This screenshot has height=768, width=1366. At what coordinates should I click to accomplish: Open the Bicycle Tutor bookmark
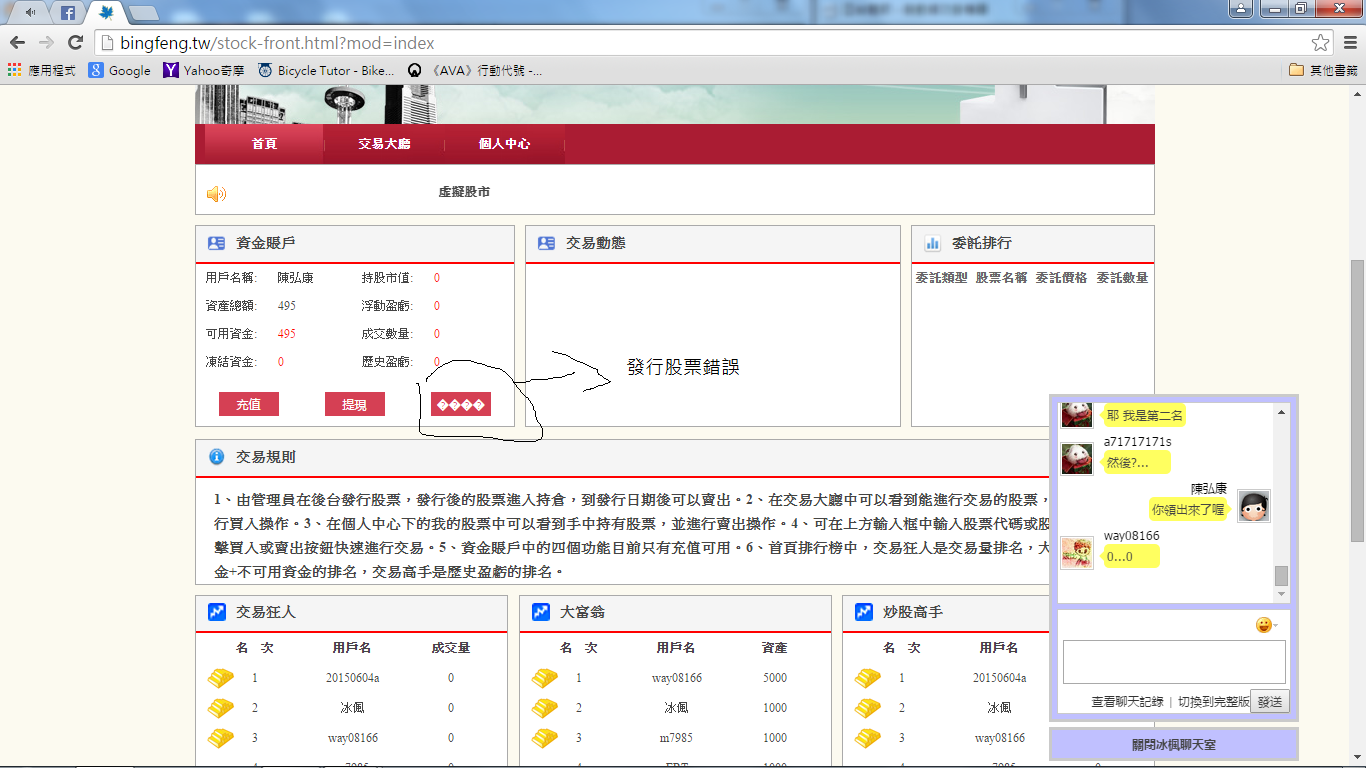click(x=325, y=70)
